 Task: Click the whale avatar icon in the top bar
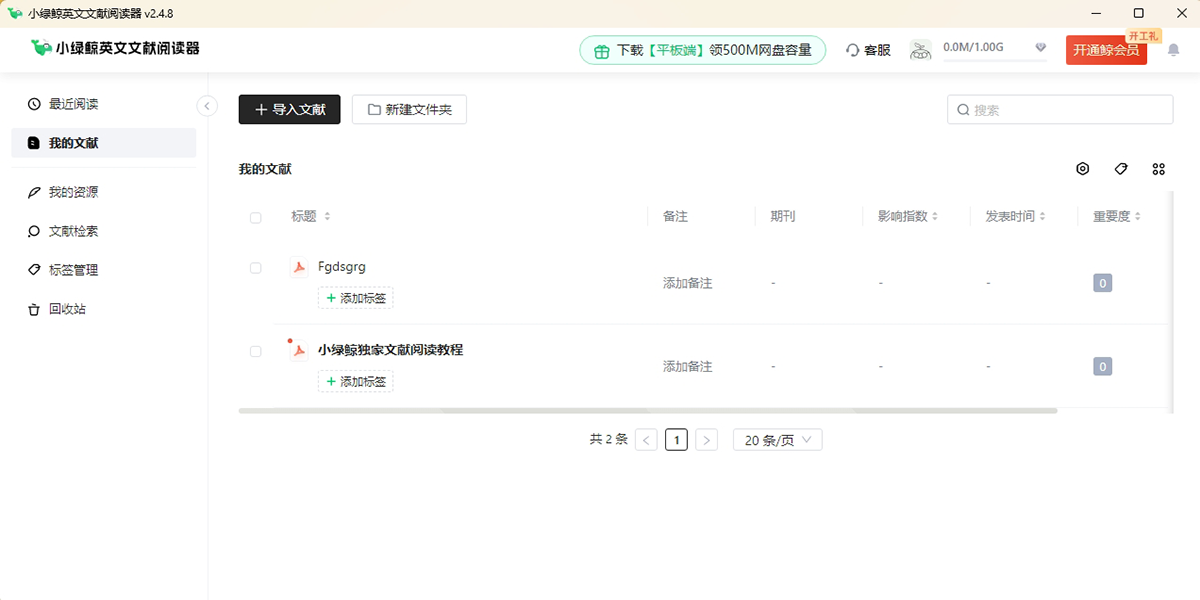pyautogui.click(x=920, y=48)
